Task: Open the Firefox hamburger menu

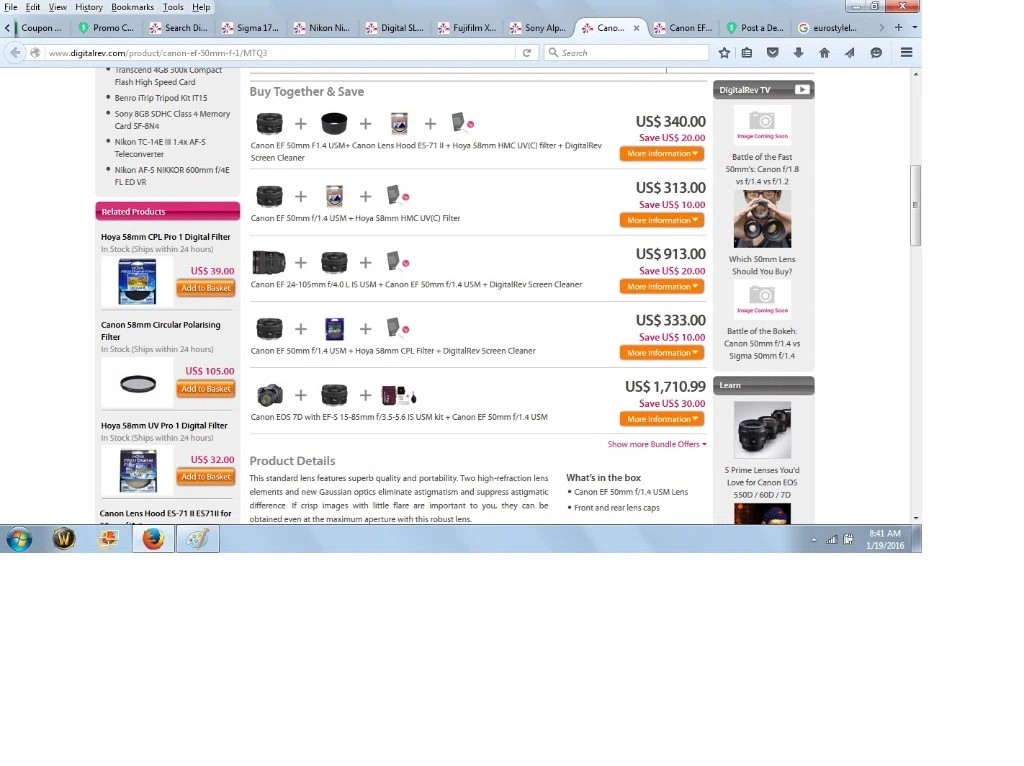Action: coord(906,53)
